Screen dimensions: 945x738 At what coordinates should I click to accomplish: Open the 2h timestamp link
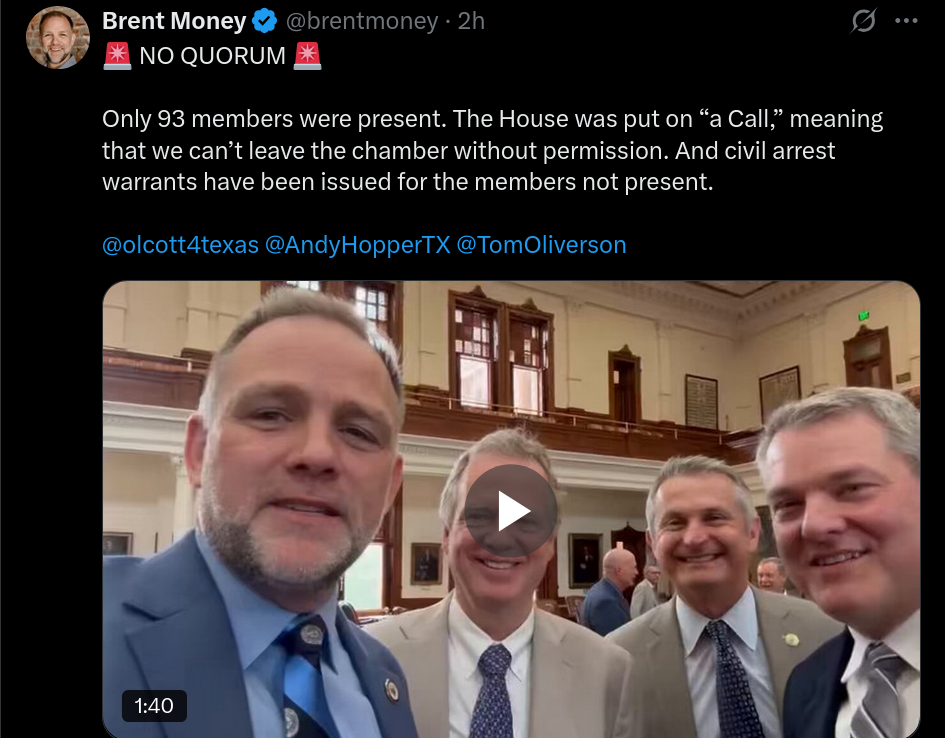click(471, 22)
